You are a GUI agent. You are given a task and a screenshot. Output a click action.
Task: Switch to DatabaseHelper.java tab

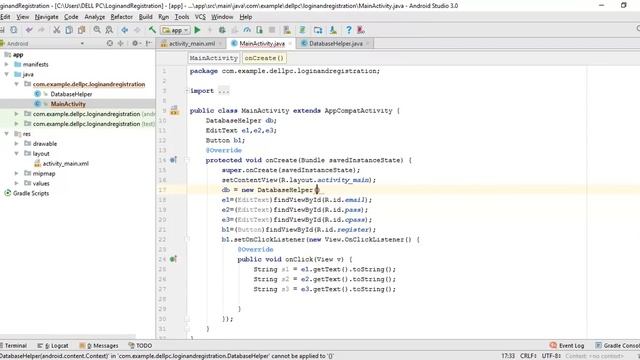336,43
